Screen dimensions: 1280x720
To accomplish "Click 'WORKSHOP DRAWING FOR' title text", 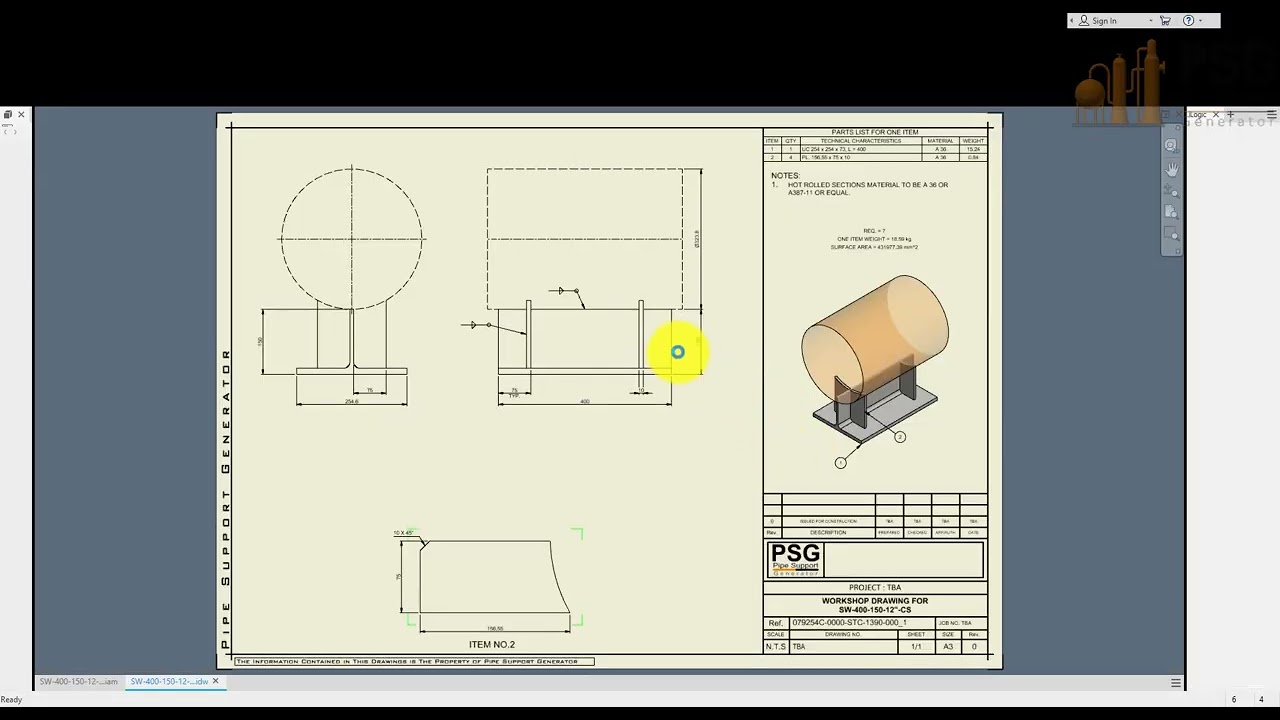I will pyautogui.click(x=875, y=601).
